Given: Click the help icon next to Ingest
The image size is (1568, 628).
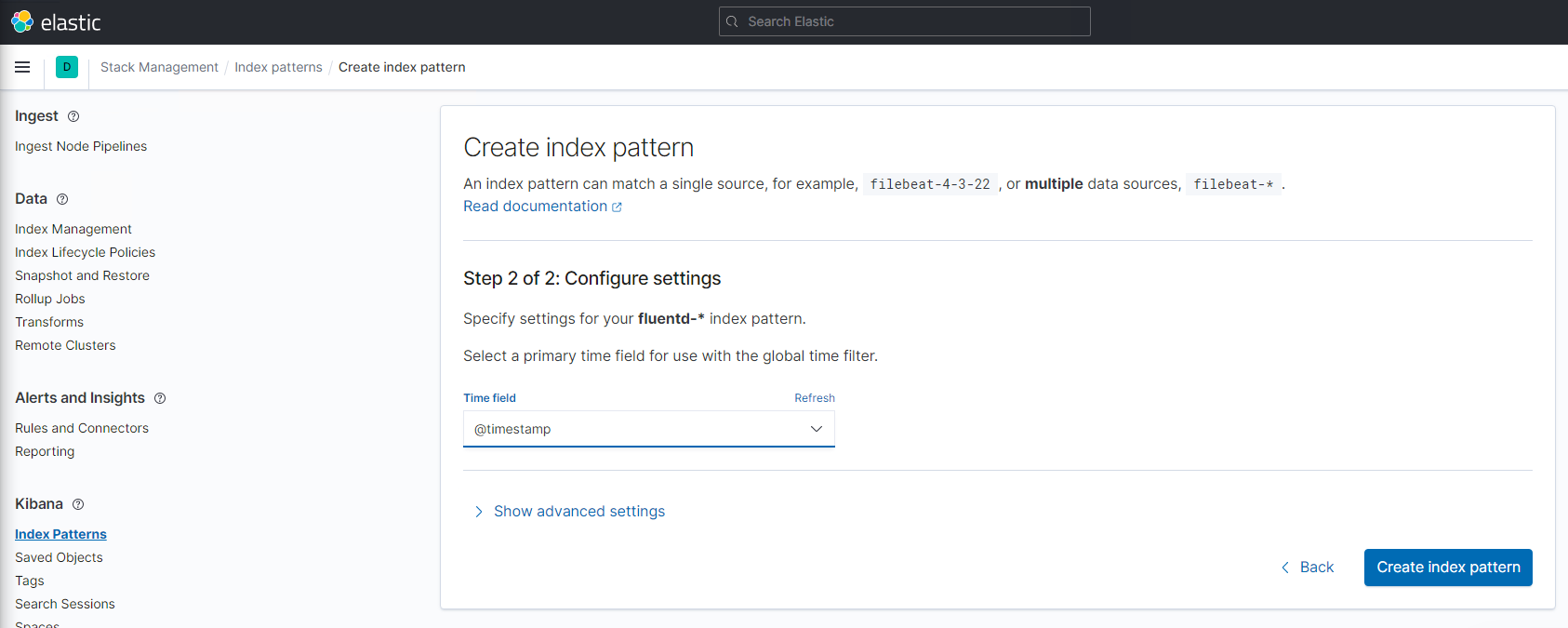Looking at the screenshot, I should [73, 116].
